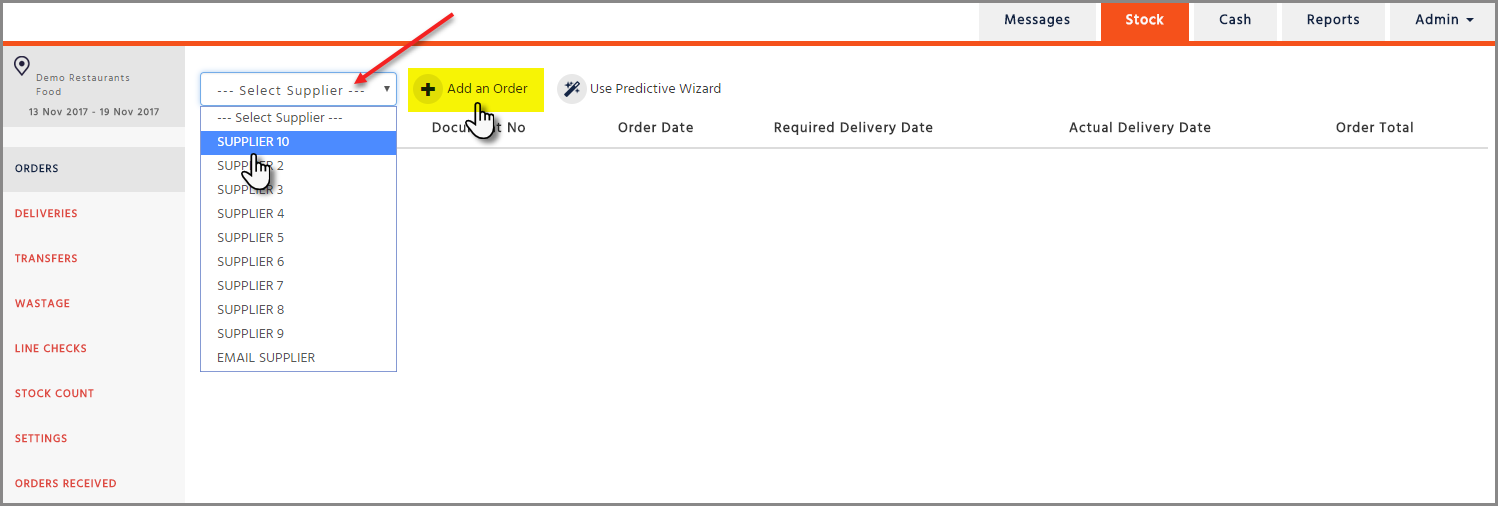Go to Stock Count
This screenshot has height=506, width=1498.
click(54, 394)
